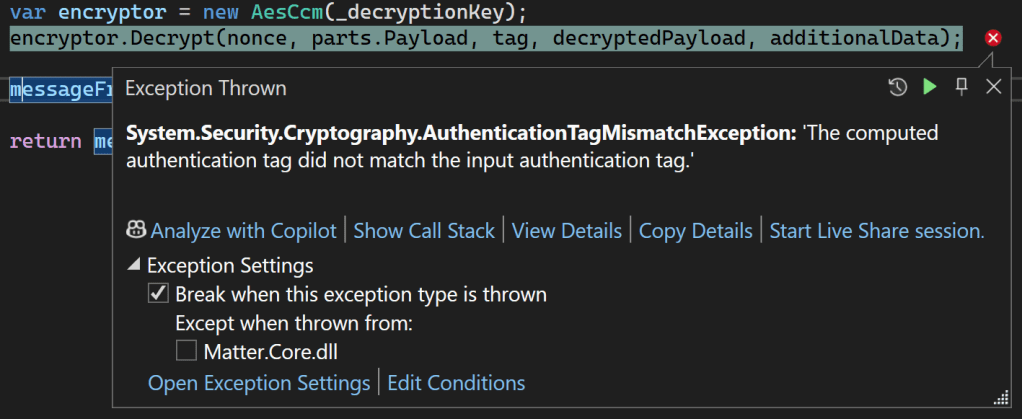
Task: Click the red exception error icon
Action: 993,38
